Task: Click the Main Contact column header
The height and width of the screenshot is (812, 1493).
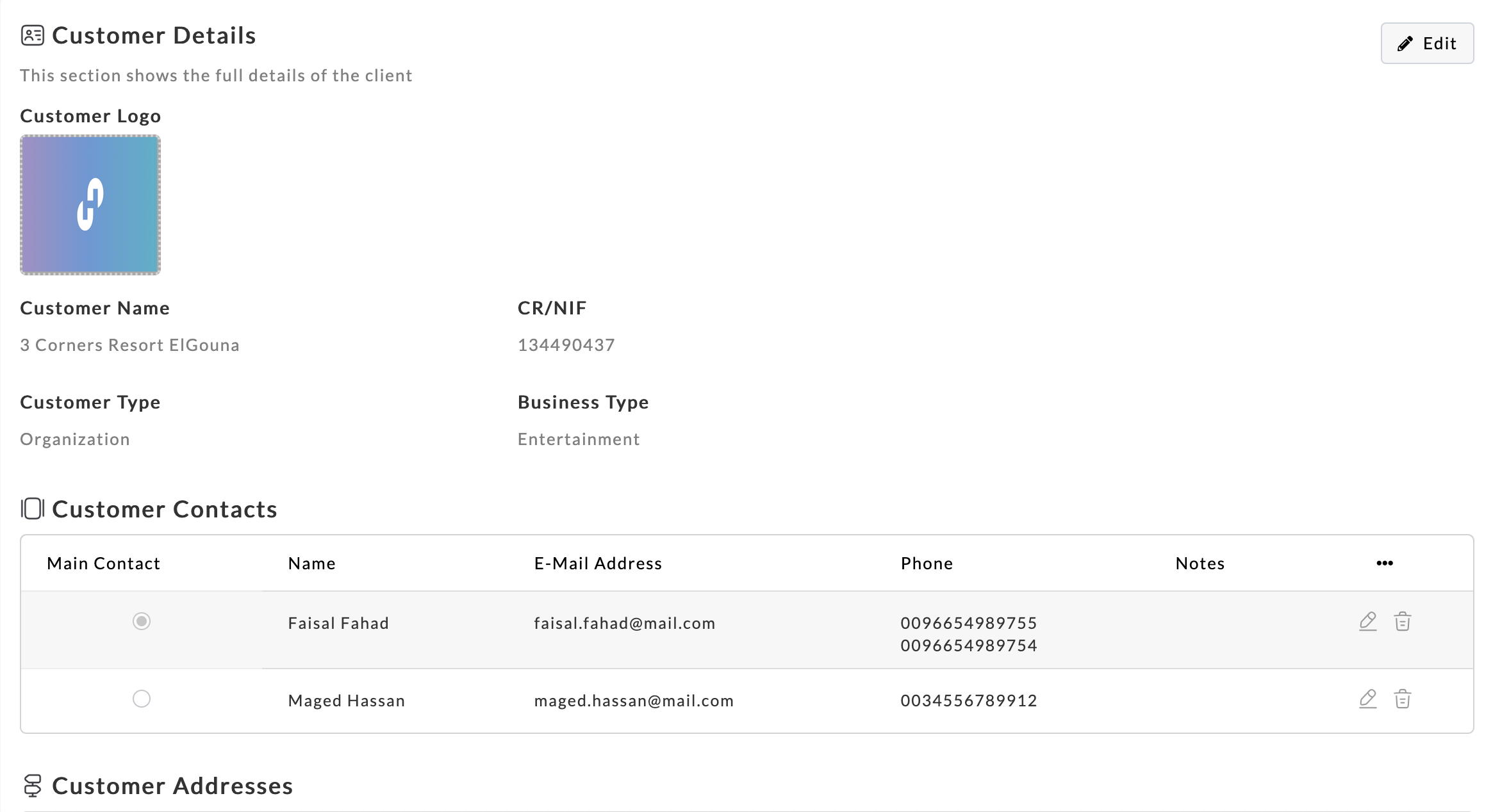Action: tap(103, 564)
